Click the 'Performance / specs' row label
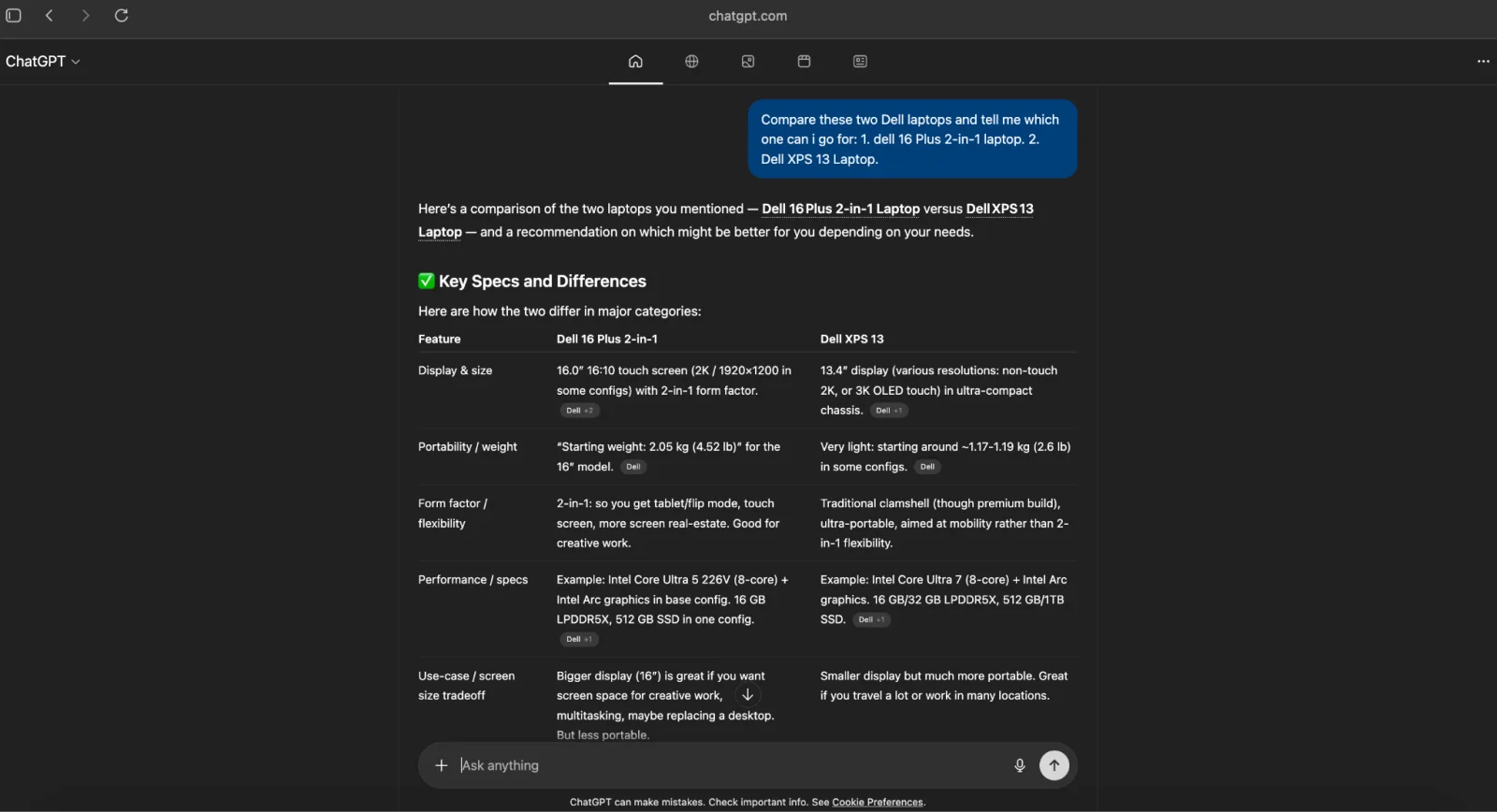Screen dimensions: 1497x812 pyautogui.click(x=472, y=580)
